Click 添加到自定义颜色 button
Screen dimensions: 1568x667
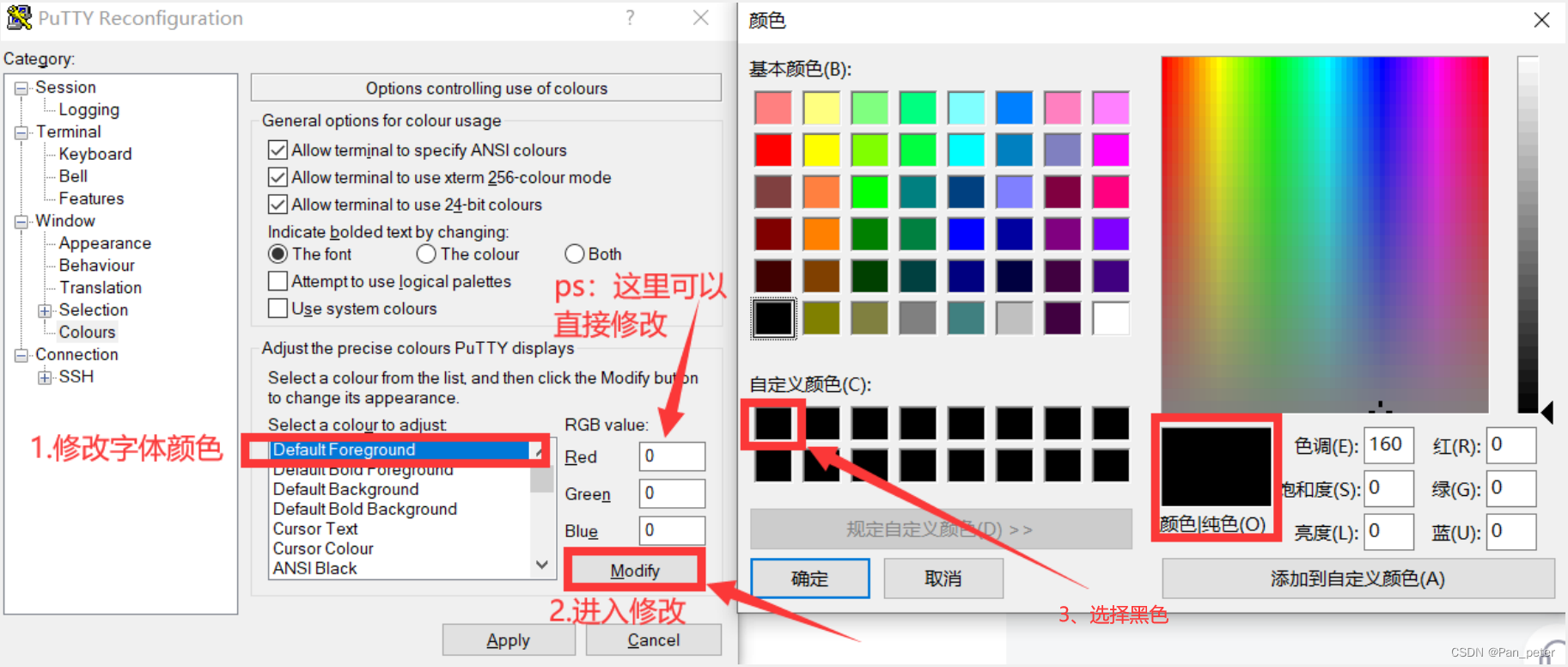click(x=1358, y=578)
